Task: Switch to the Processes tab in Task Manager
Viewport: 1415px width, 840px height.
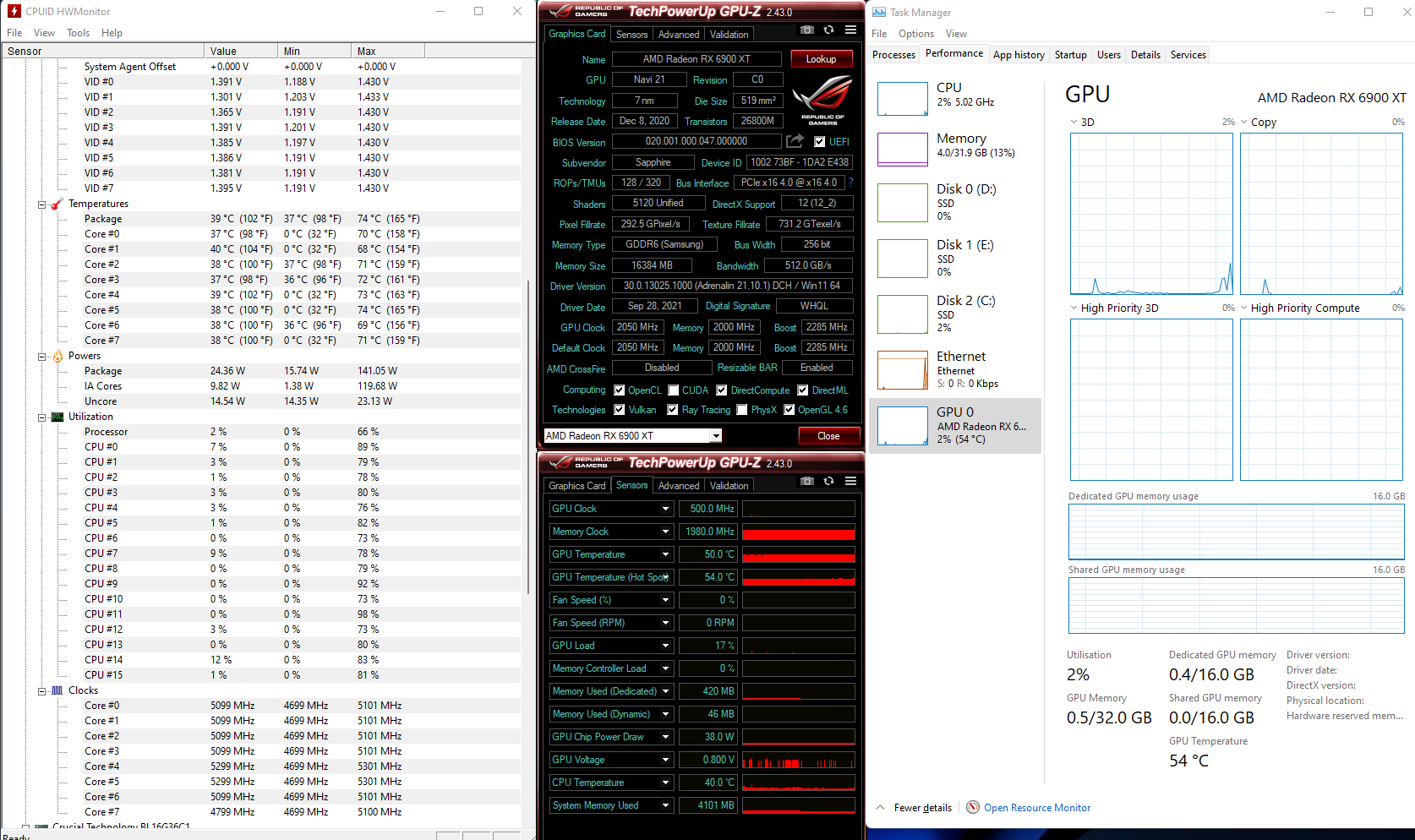Action: point(893,55)
